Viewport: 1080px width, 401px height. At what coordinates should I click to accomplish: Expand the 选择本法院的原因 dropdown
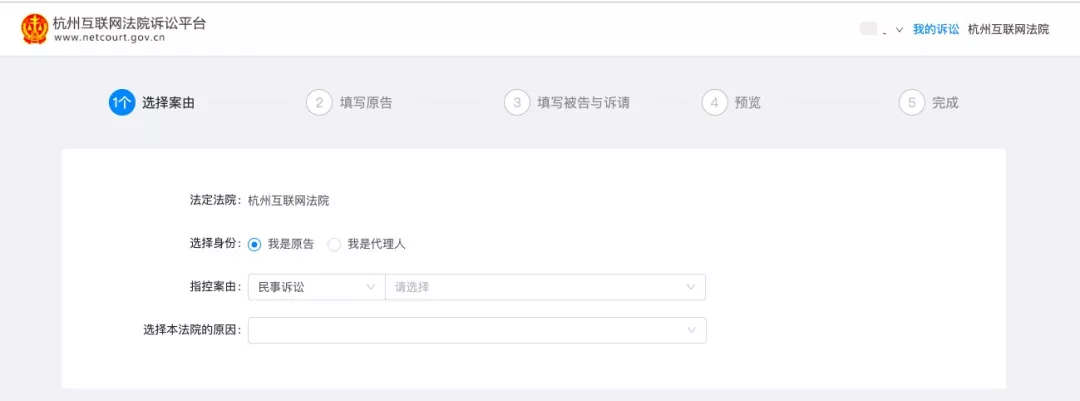click(477, 330)
